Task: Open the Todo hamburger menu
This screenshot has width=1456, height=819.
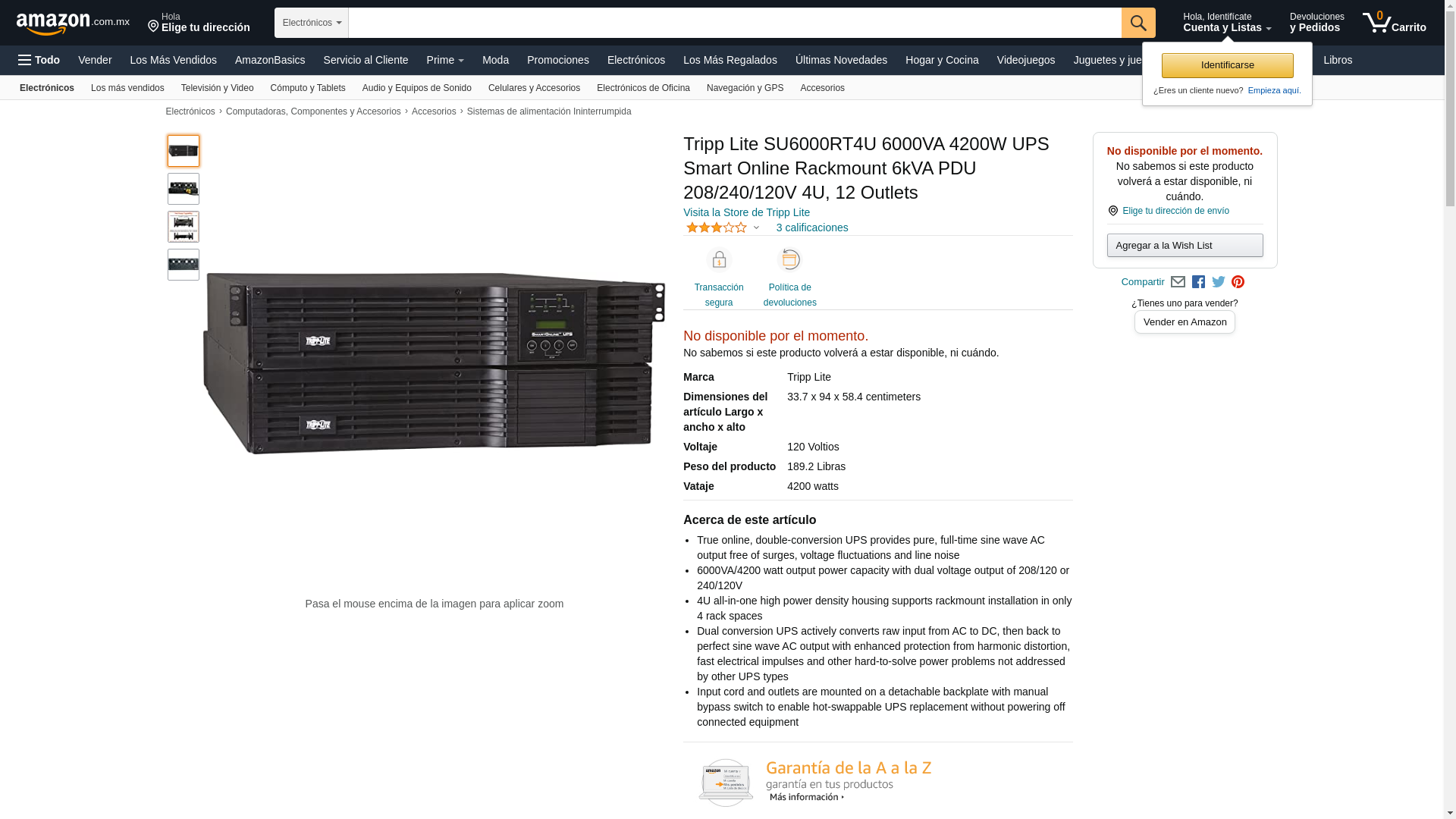Action: click(39, 60)
